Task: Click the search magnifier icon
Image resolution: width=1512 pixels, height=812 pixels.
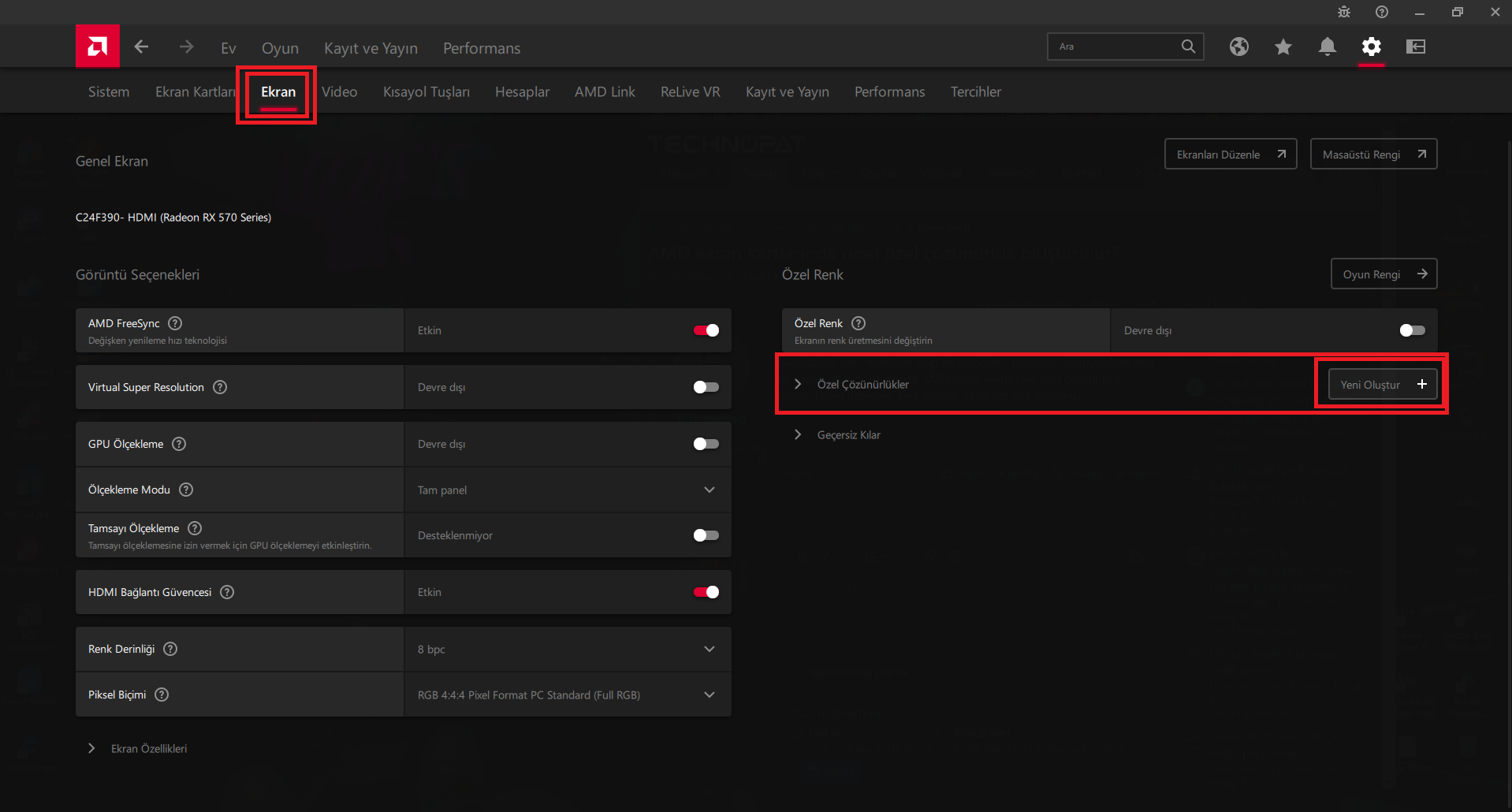Action: 1188,47
